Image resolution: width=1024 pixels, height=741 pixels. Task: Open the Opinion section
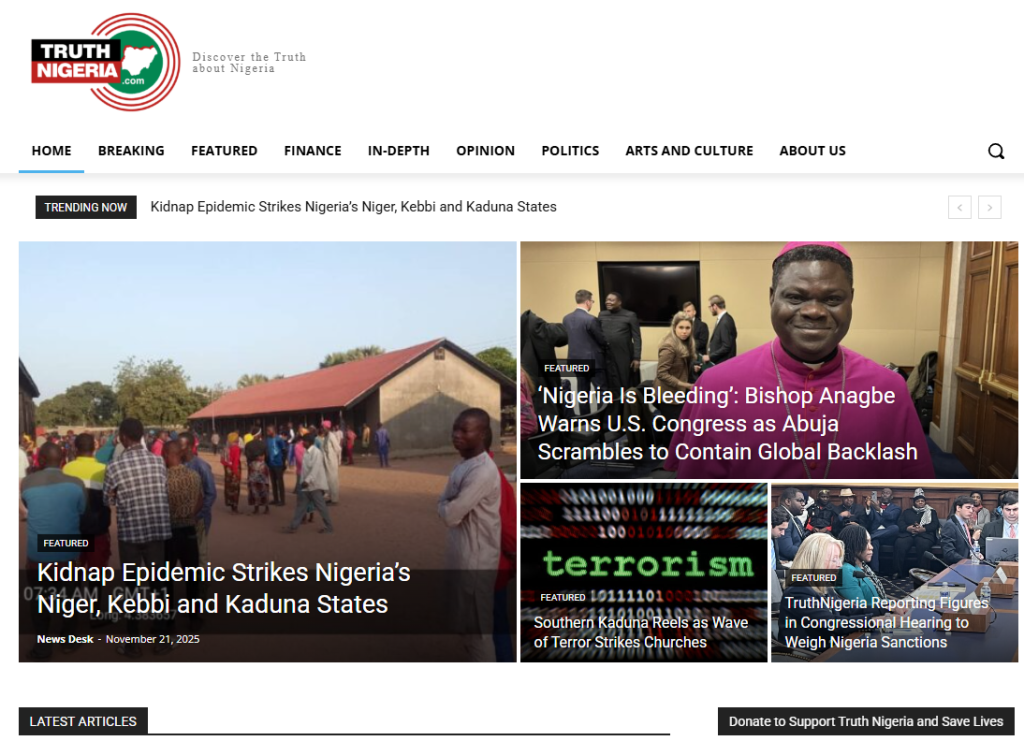485,151
